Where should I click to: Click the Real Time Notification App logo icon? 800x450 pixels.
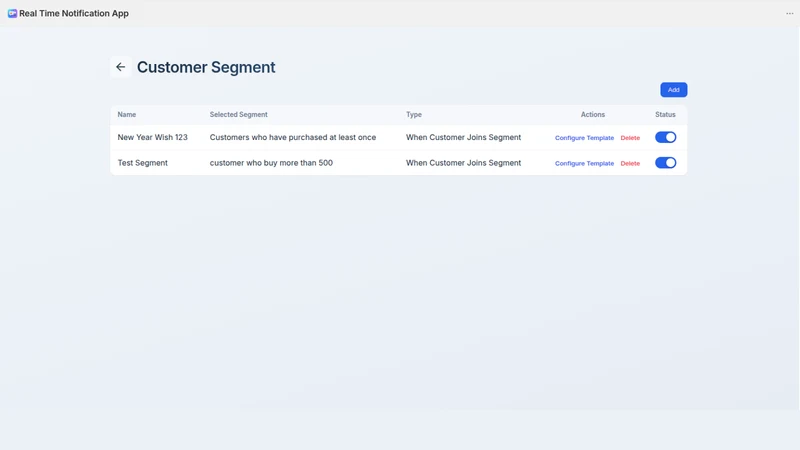(x=12, y=13)
